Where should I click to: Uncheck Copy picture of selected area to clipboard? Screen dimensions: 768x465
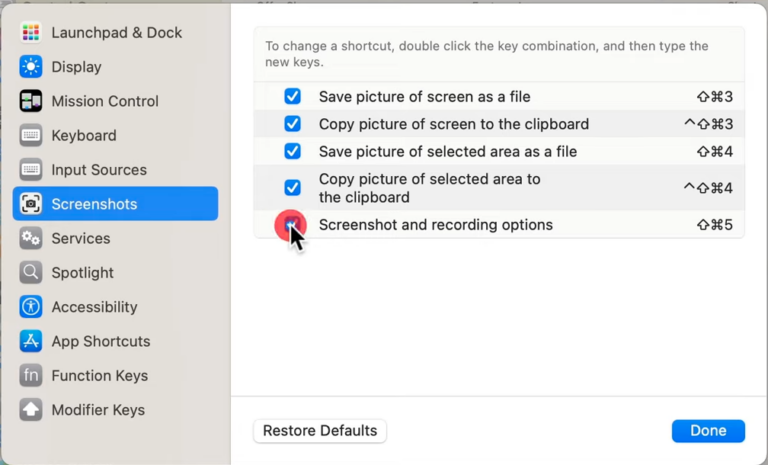(292, 188)
